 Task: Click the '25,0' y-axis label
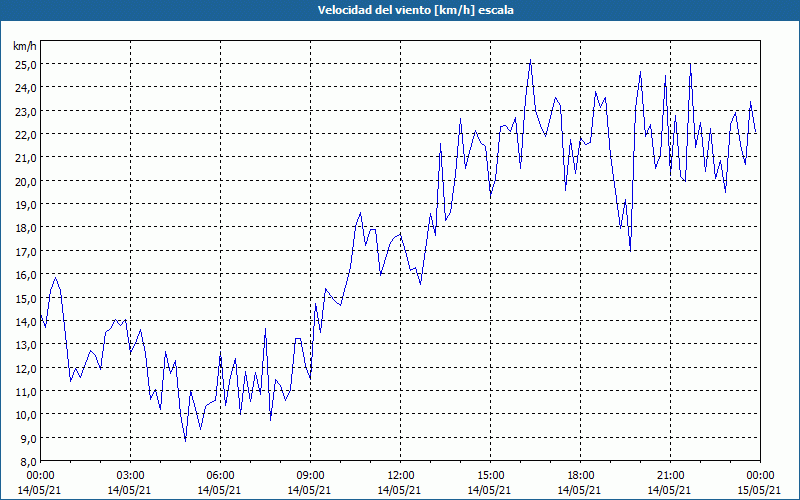click(x=27, y=64)
